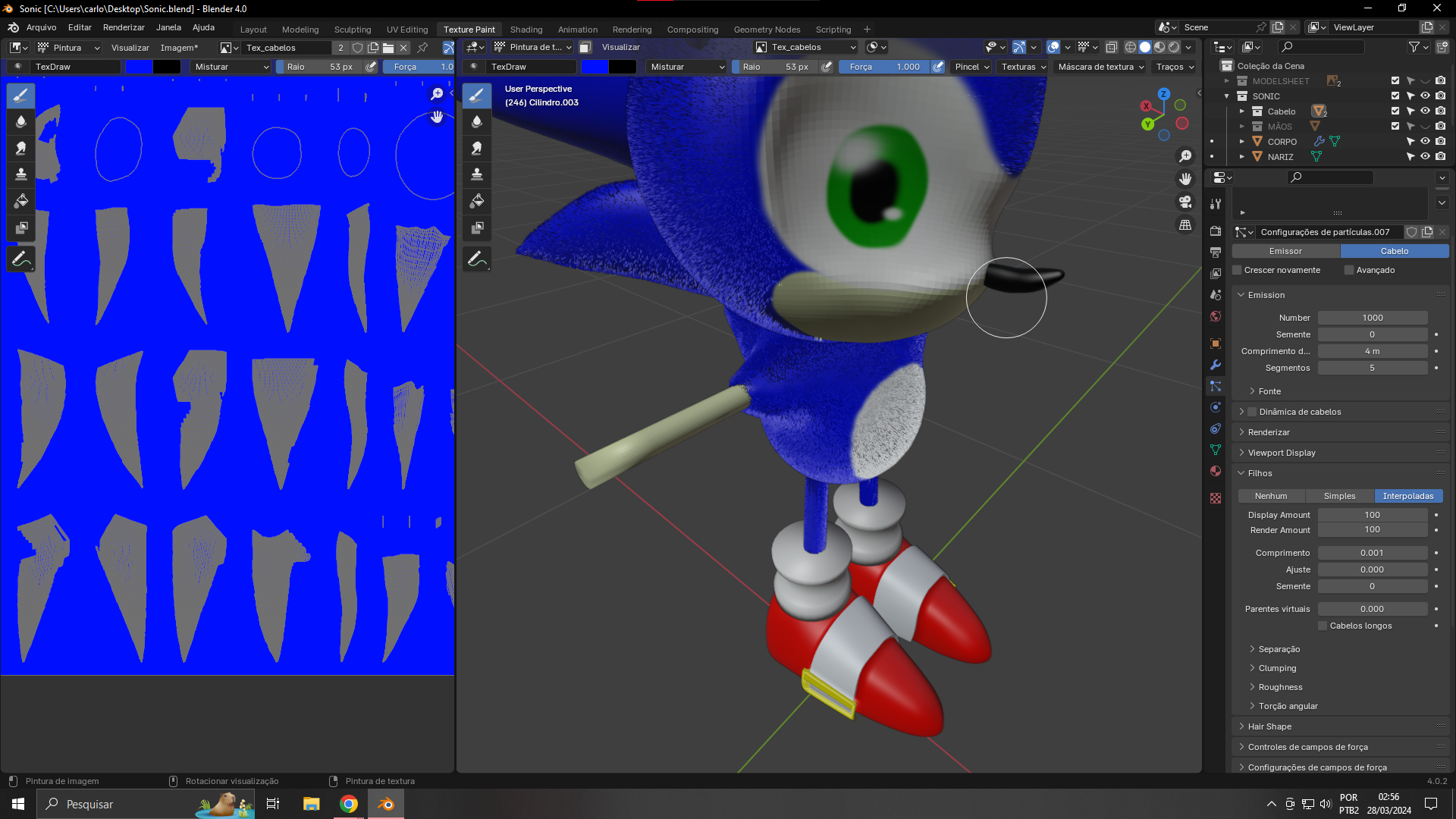Click the blue primary color swatch in the viewport header

tap(595, 67)
